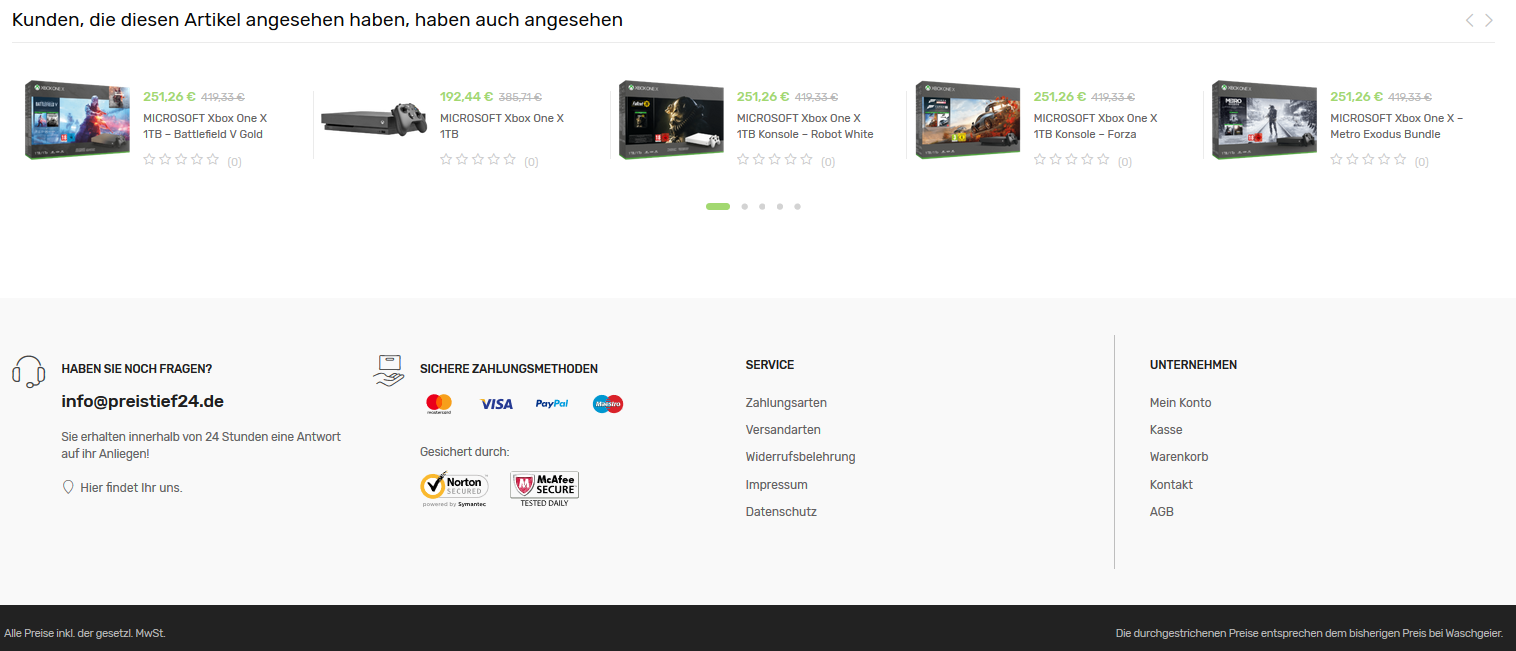
Task: Open Metro Exodus Bundle product image
Action: click(1266, 120)
